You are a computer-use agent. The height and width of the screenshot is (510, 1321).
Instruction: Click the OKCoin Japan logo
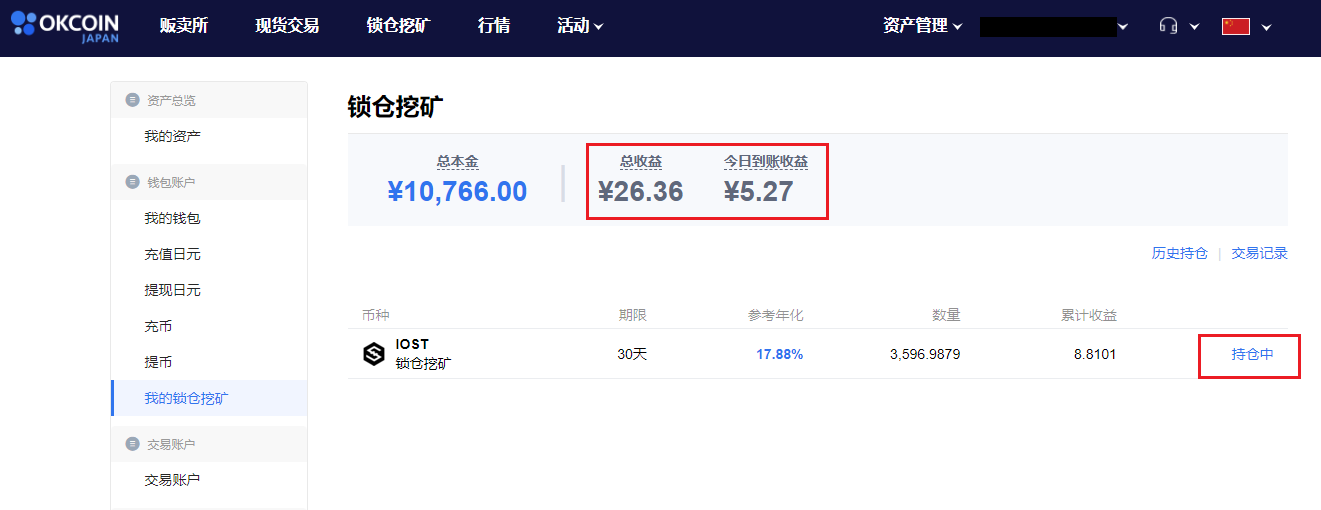[x=65, y=25]
